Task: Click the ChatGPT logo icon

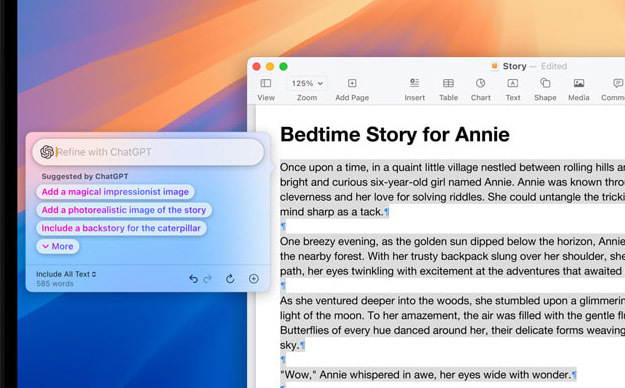Action: click(x=47, y=152)
